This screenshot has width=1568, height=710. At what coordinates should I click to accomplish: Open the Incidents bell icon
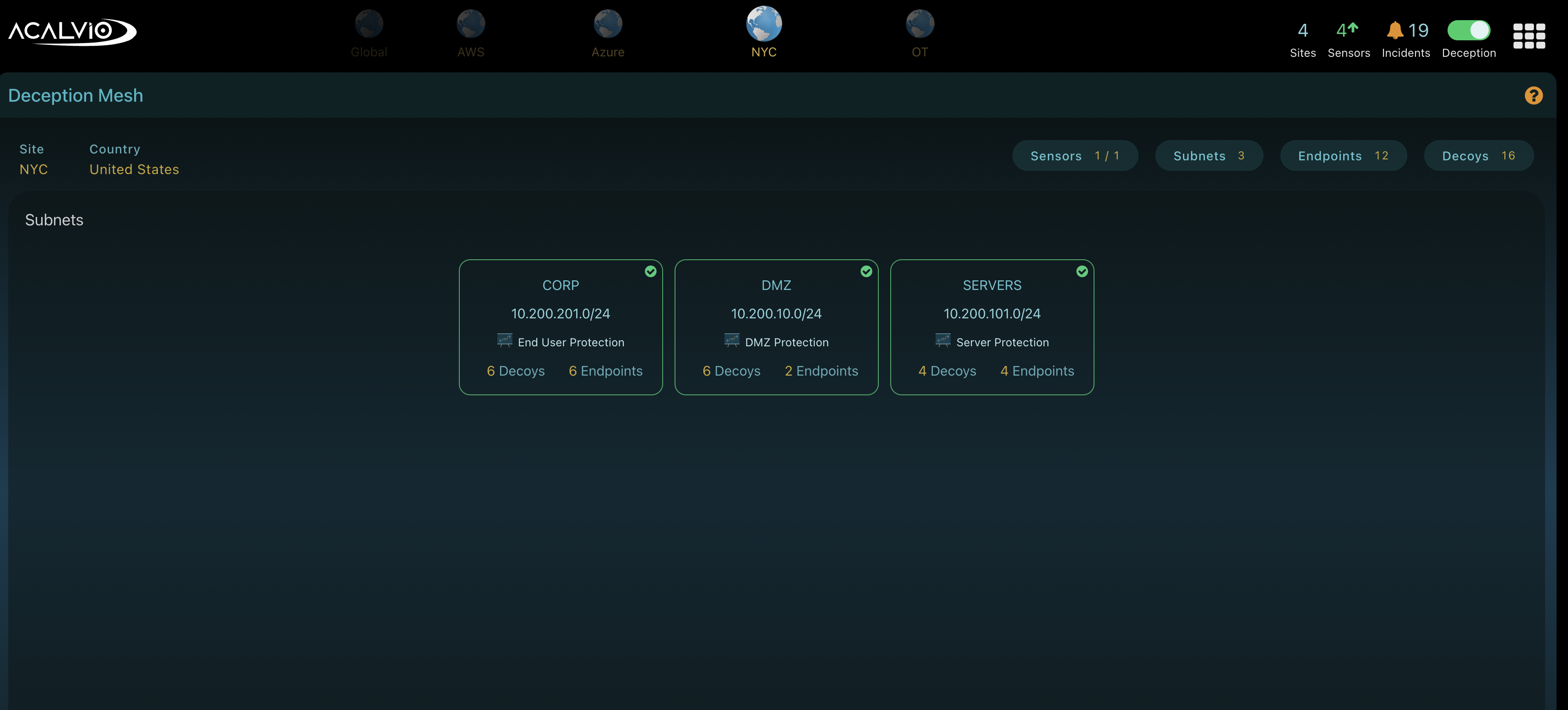[1394, 30]
